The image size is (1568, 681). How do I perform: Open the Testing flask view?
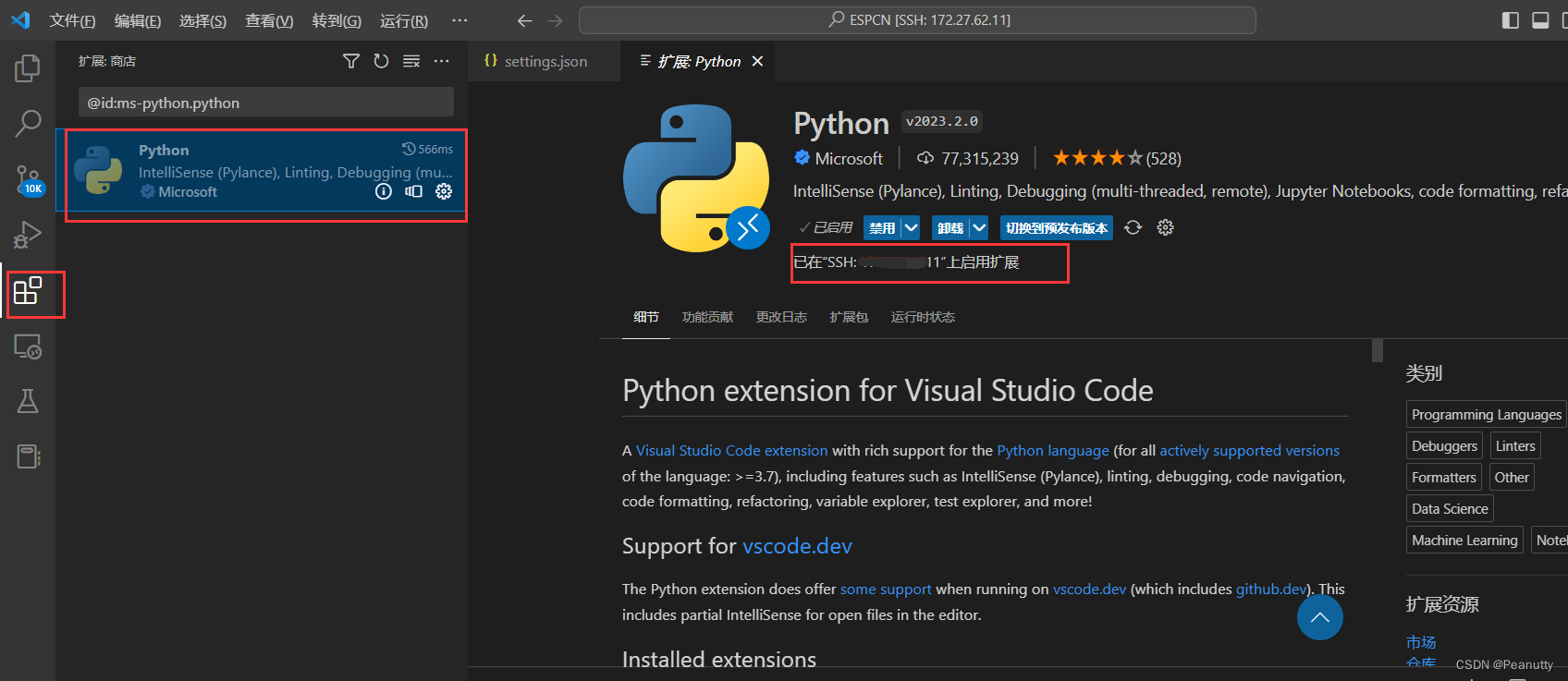click(28, 401)
